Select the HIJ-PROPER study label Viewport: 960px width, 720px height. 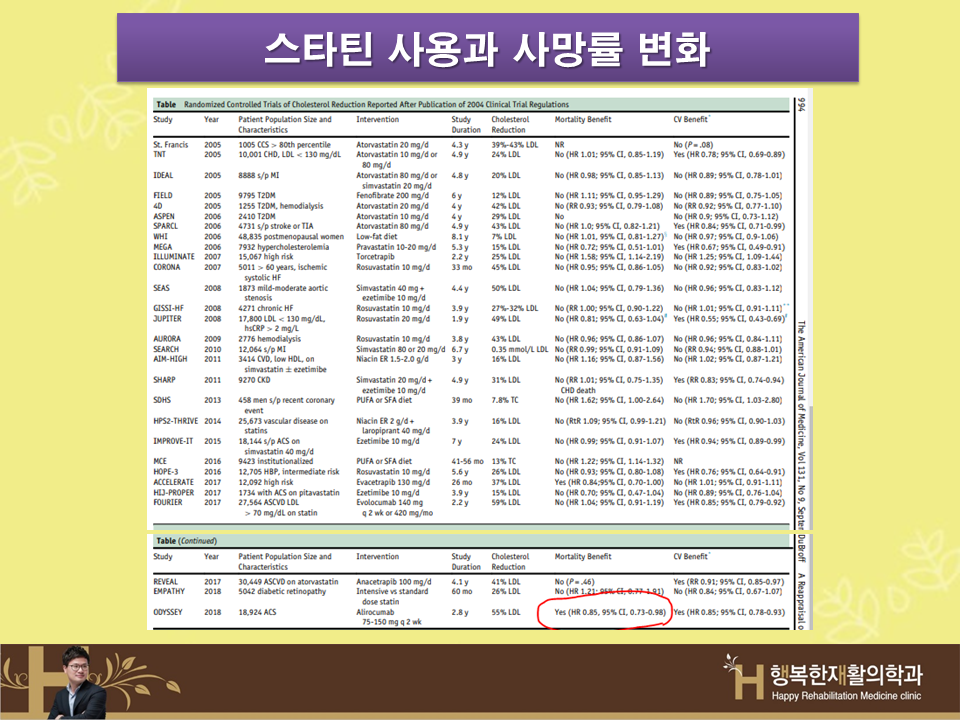(x=174, y=493)
